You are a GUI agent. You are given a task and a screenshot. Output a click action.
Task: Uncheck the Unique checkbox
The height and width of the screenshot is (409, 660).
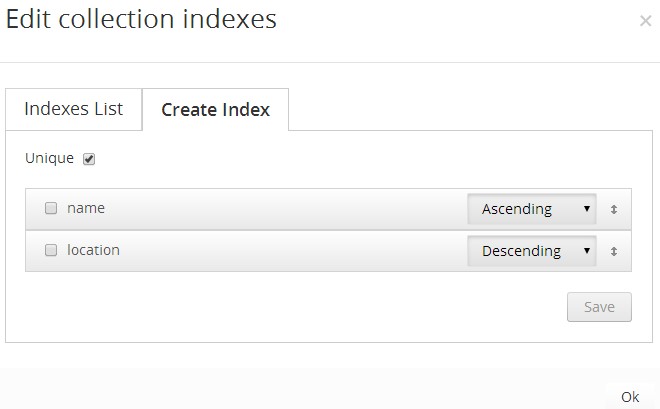coord(89,159)
